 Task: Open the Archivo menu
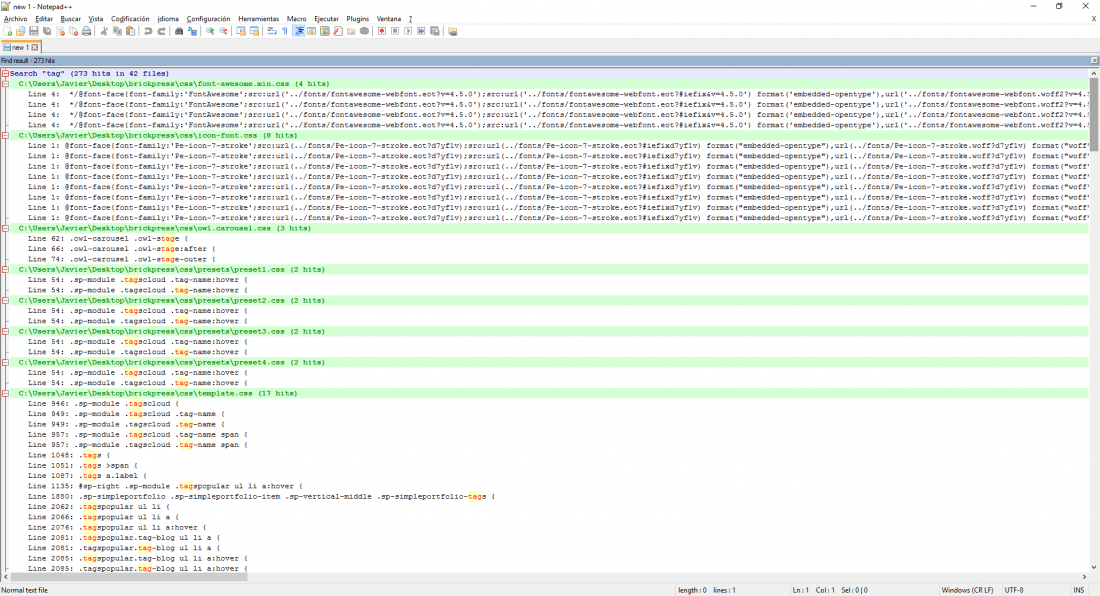tap(15, 19)
